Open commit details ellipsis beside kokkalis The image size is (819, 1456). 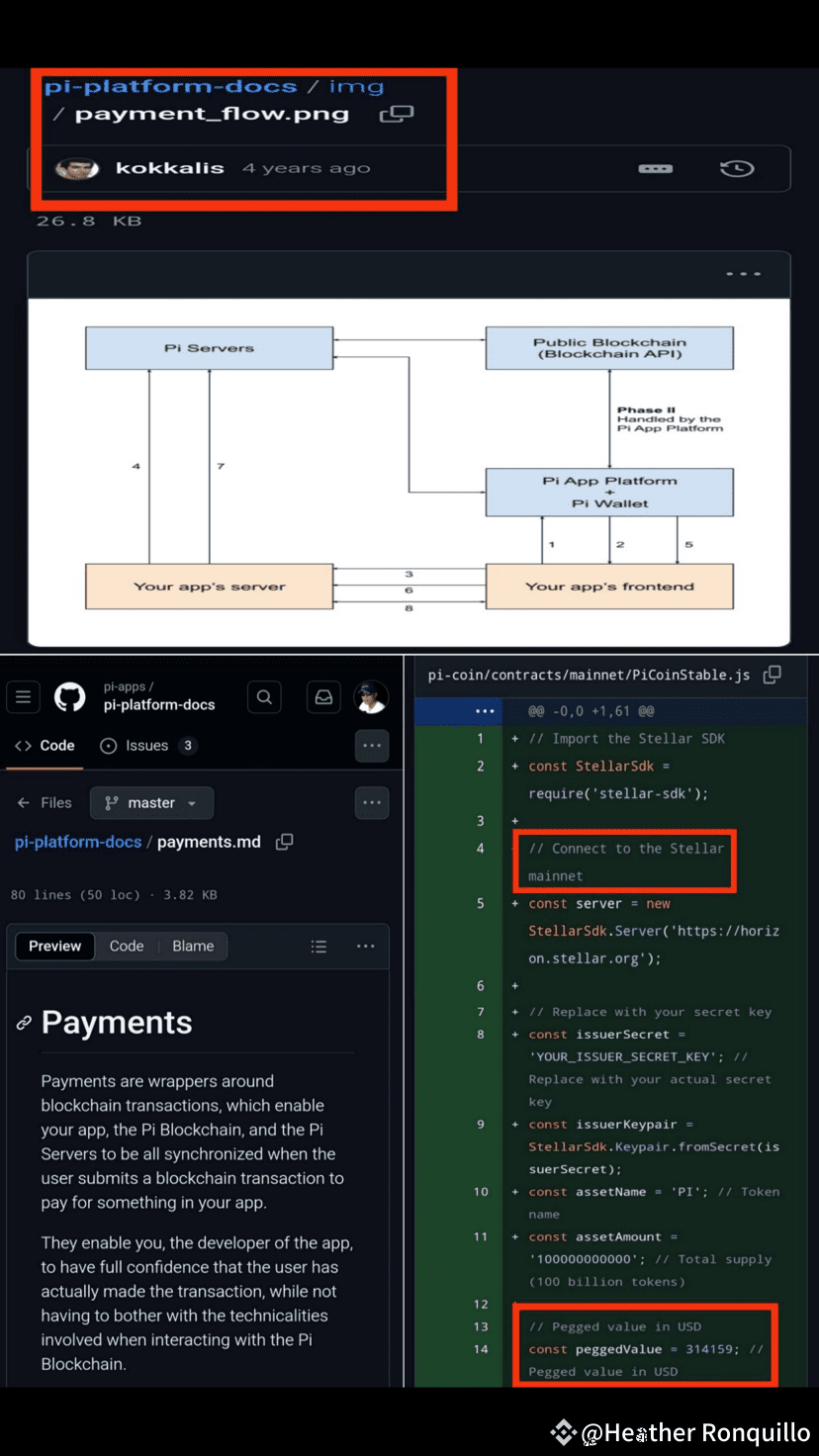[655, 169]
